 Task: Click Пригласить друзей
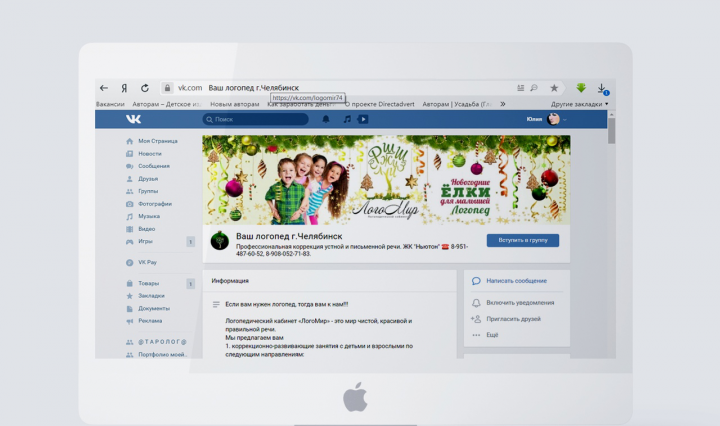(x=513, y=319)
